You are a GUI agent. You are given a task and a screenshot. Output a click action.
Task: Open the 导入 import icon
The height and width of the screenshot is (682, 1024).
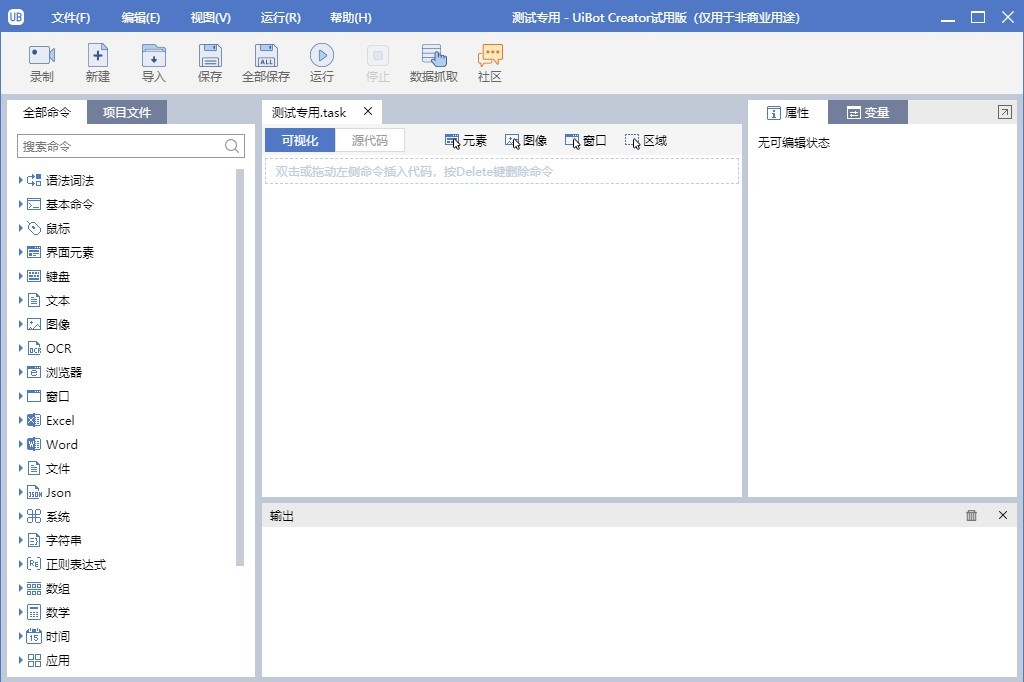[x=153, y=56]
